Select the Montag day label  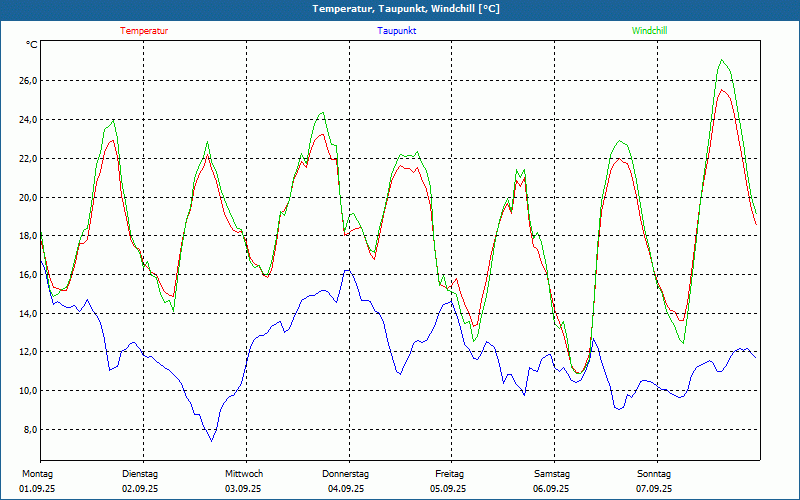[36, 474]
